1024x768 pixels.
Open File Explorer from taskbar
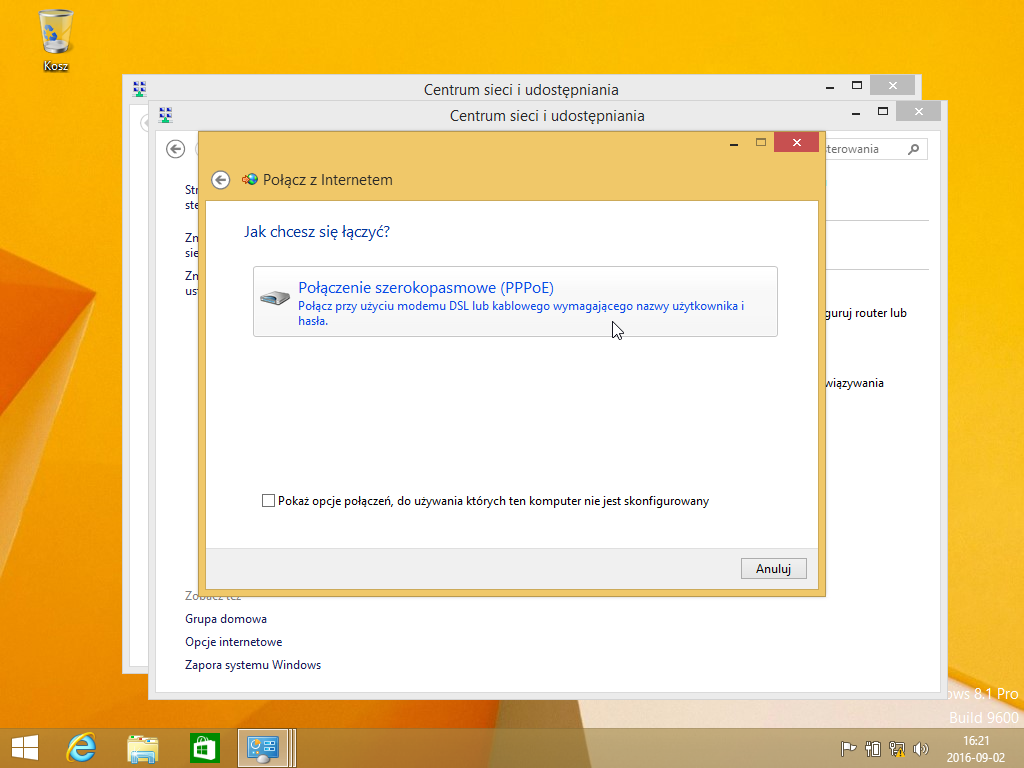click(142, 748)
